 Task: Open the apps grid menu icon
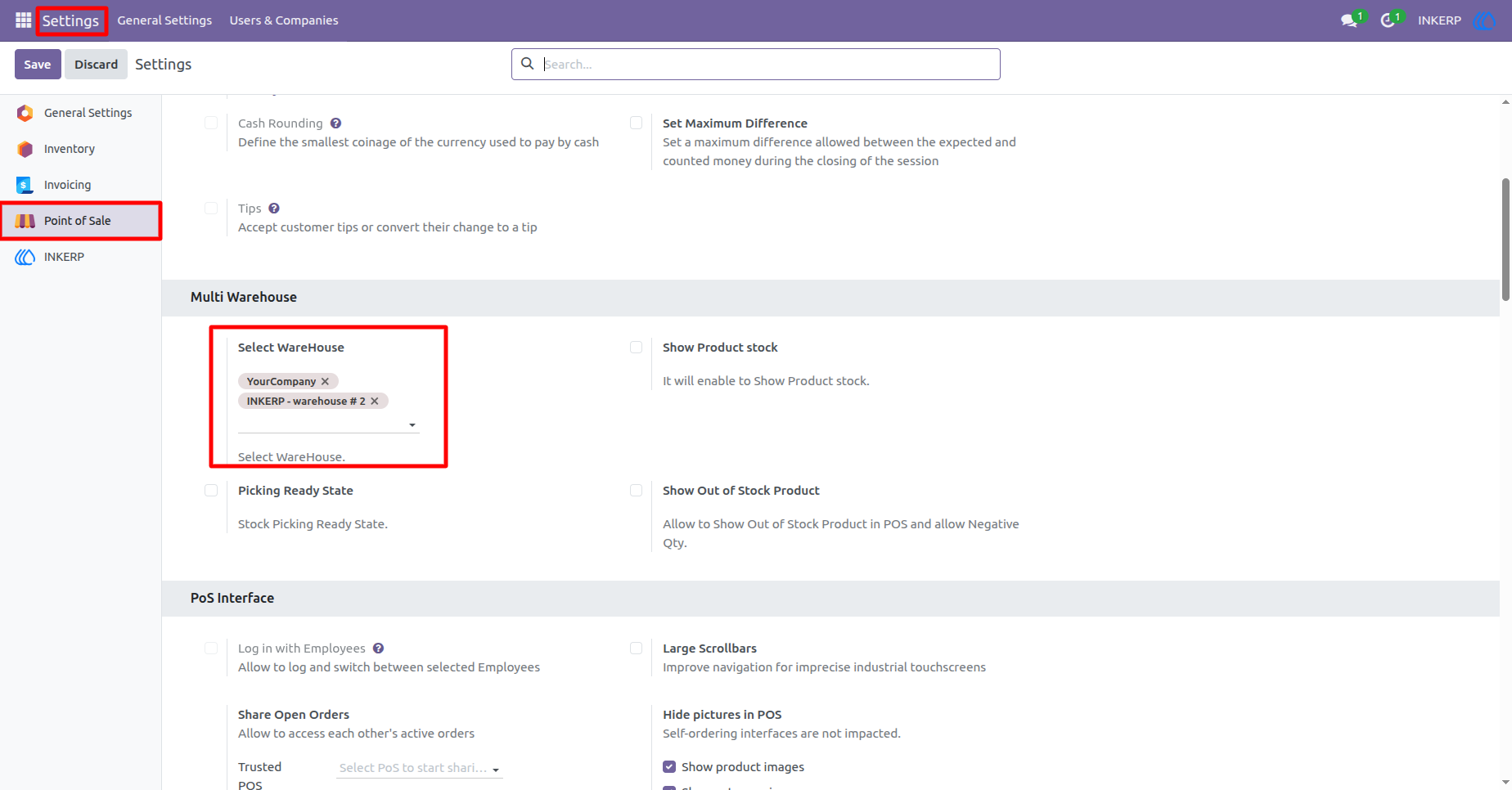[x=23, y=20]
